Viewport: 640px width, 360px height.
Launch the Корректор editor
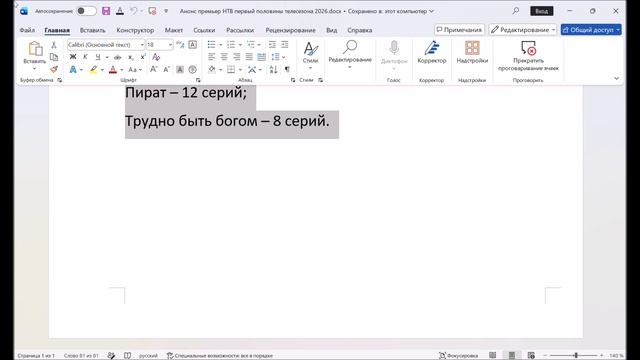click(432, 53)
